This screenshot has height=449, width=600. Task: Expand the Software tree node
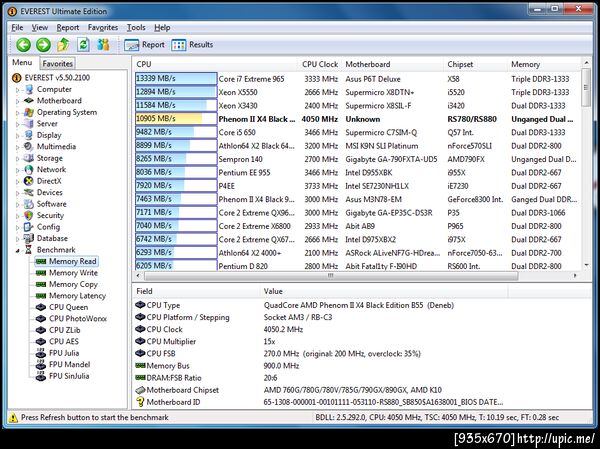[18, 205]
